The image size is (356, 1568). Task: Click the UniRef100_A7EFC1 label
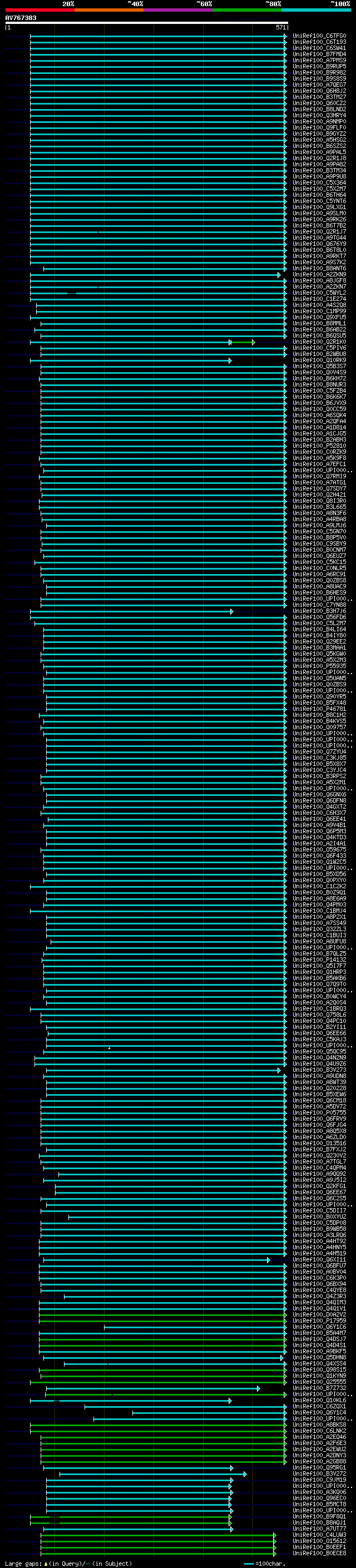(319, 464)
